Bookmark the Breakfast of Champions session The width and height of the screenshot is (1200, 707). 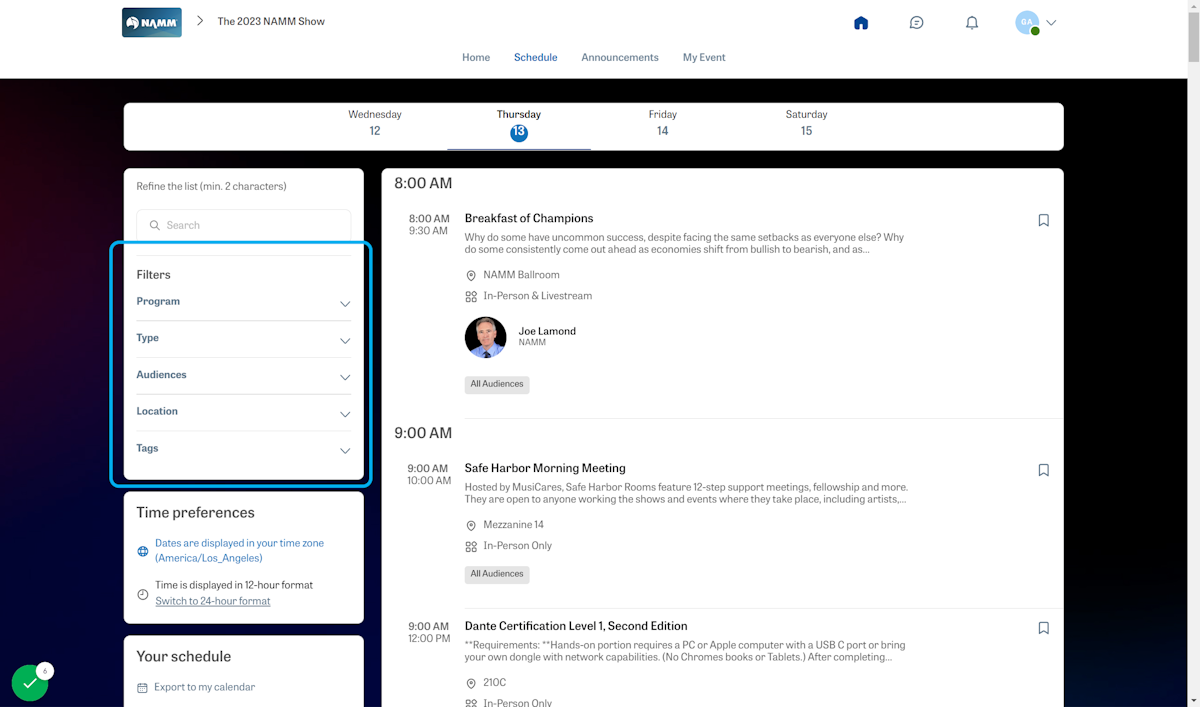tap(1043, 220)
